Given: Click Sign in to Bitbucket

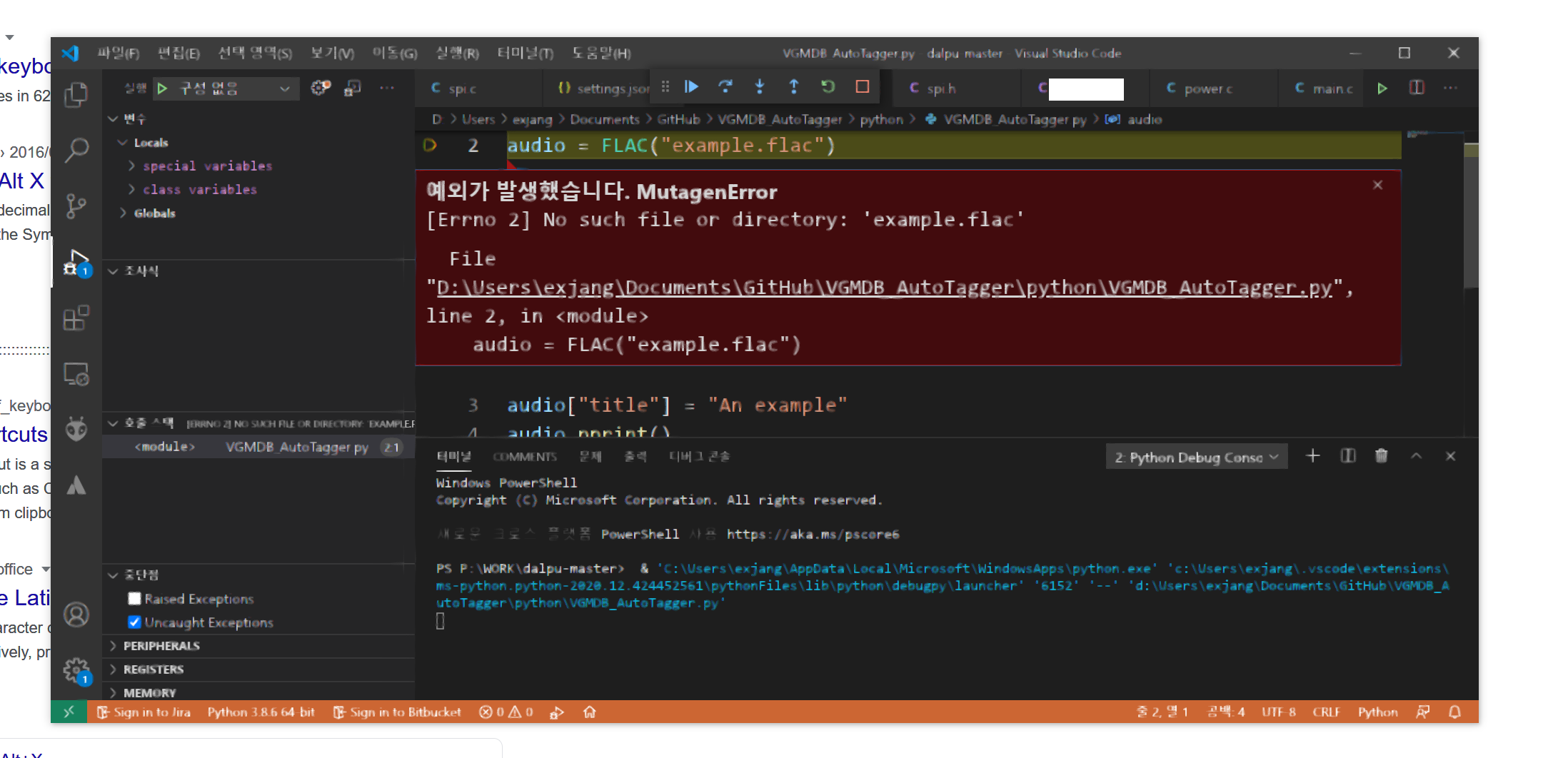Looking at the screenshot, I should [x=397, y=712].
